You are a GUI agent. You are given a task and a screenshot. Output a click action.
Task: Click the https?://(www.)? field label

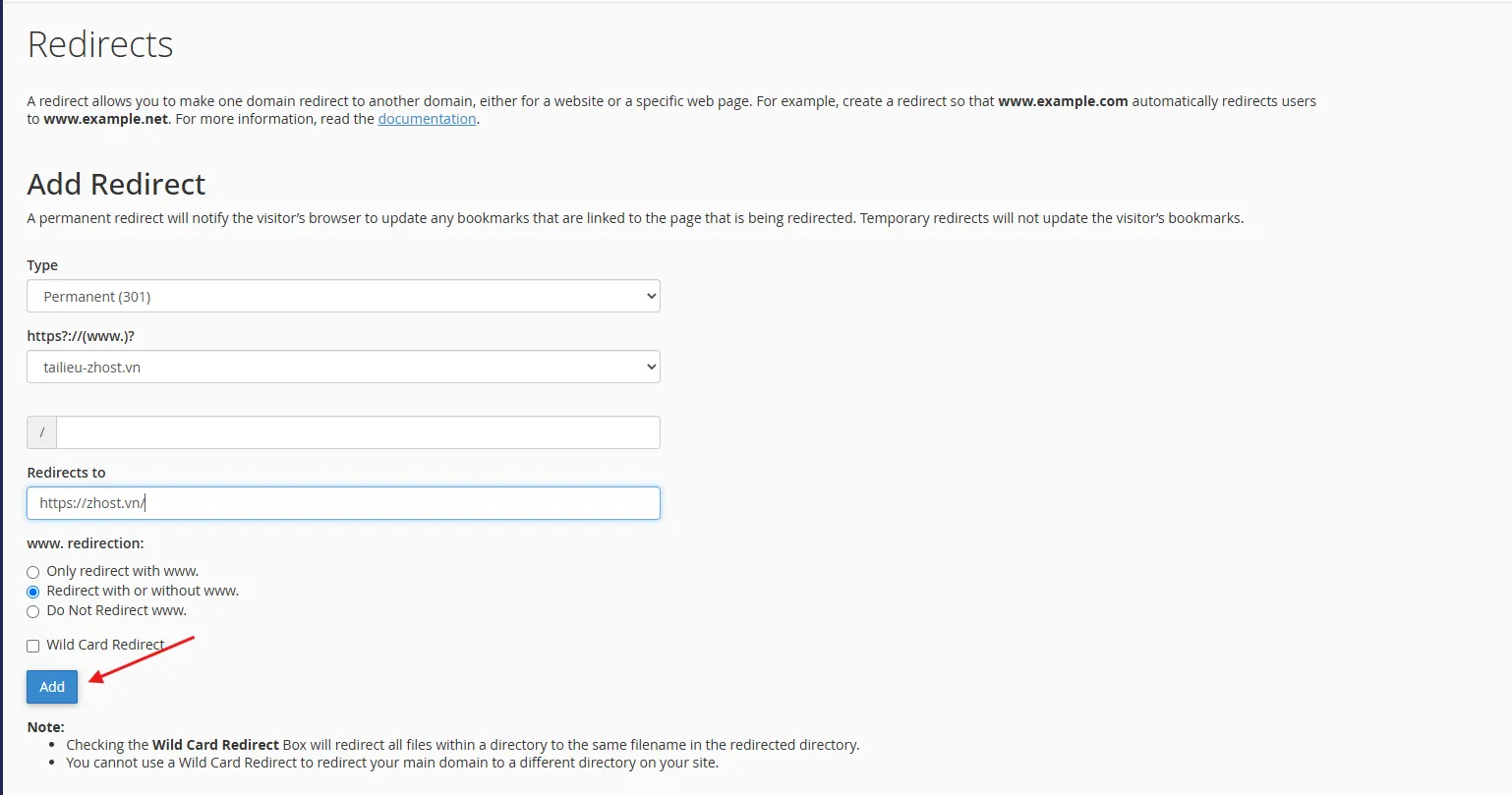point(81,336)
